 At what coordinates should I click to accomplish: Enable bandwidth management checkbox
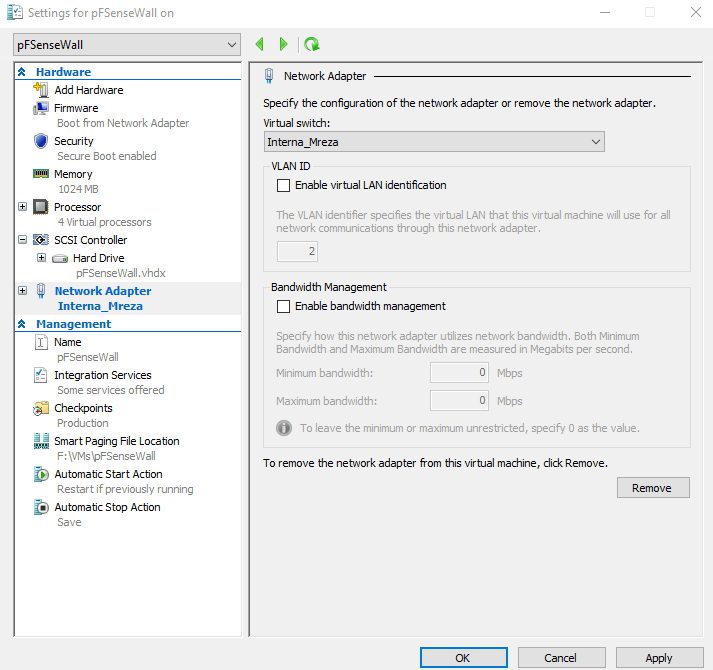pos(283,306)
